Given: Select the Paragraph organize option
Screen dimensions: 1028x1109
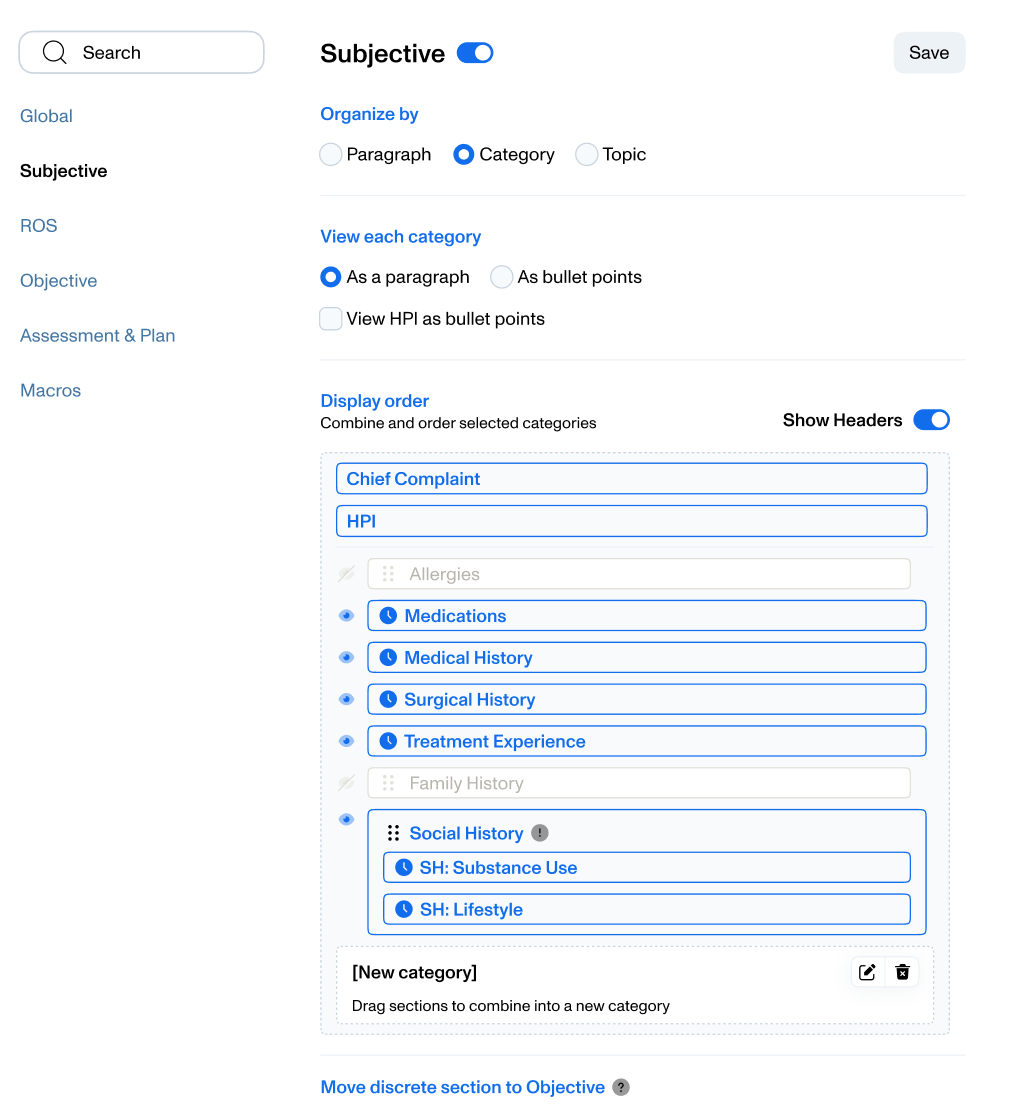Looking at the screenshot, I should click(x=330, y=154).
